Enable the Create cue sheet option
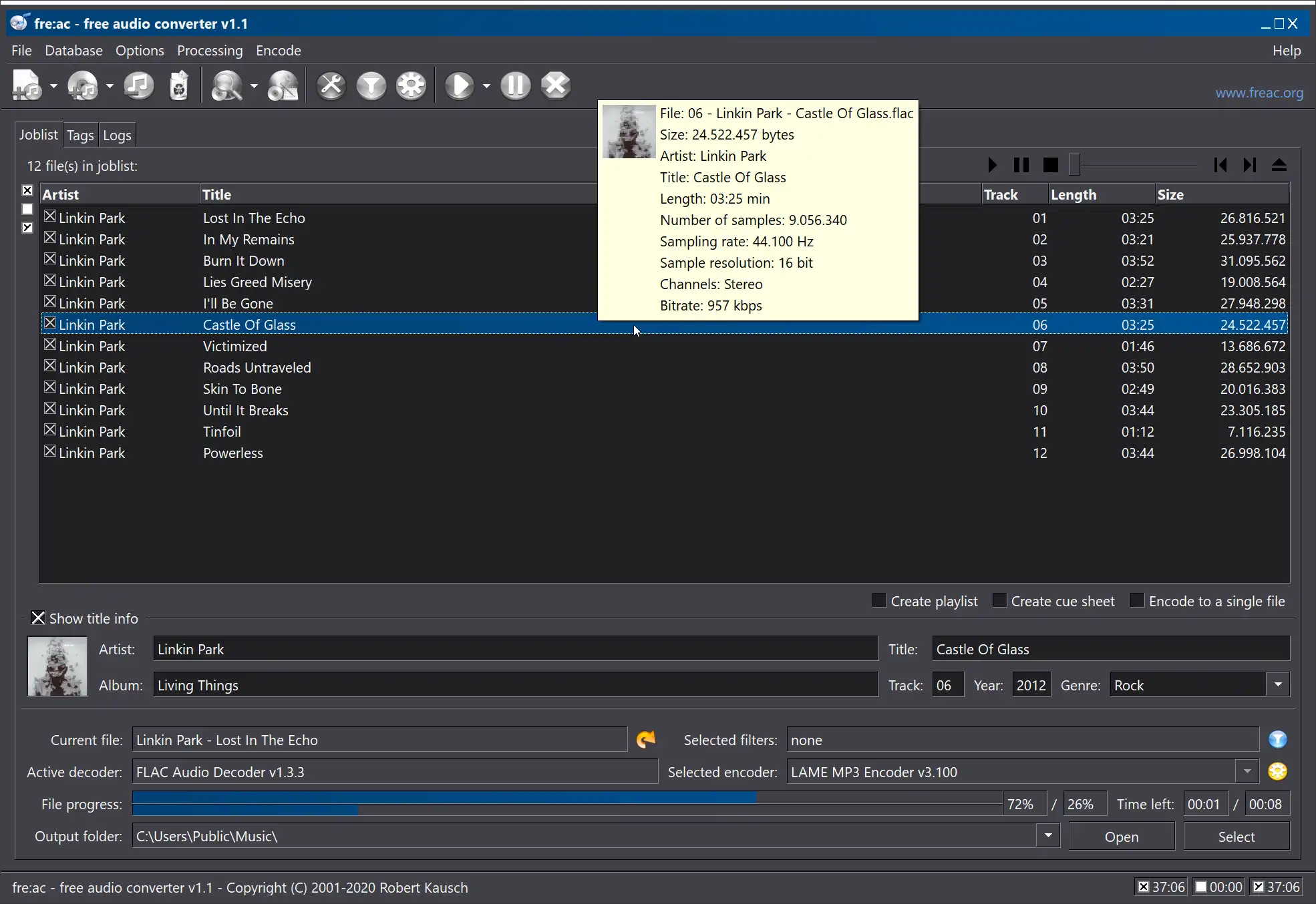1316x904 pixels. [999, 600]
